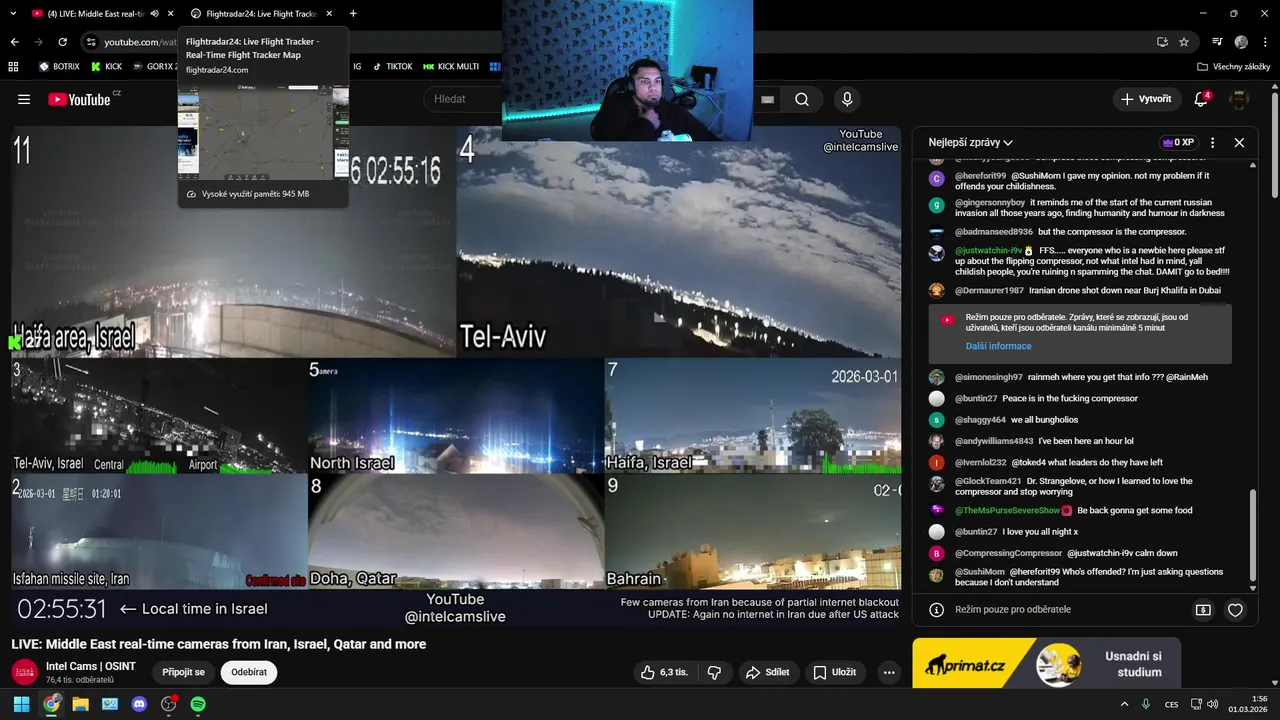Screen dimensions: 1280x720
Task: Click the Flightradar24 tab preview thumbnail
Action: point(263,132)
